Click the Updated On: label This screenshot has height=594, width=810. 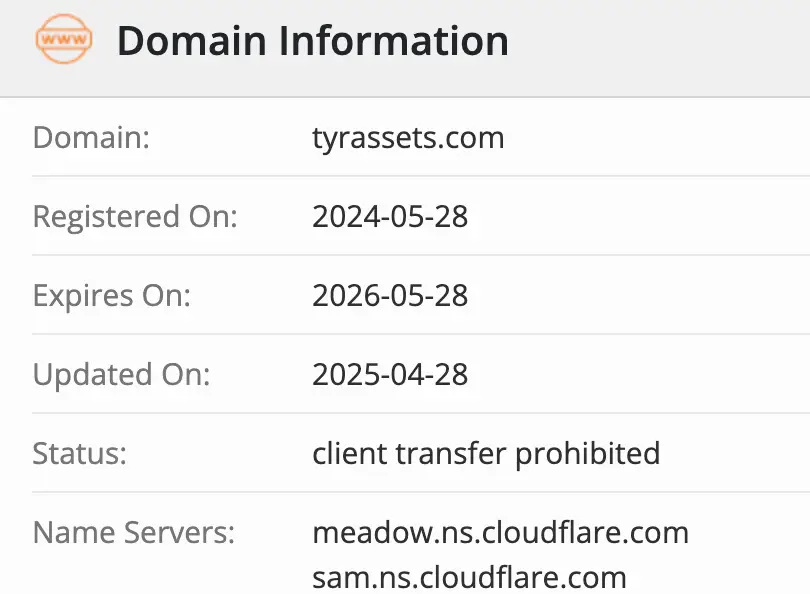tap(122, 375)
